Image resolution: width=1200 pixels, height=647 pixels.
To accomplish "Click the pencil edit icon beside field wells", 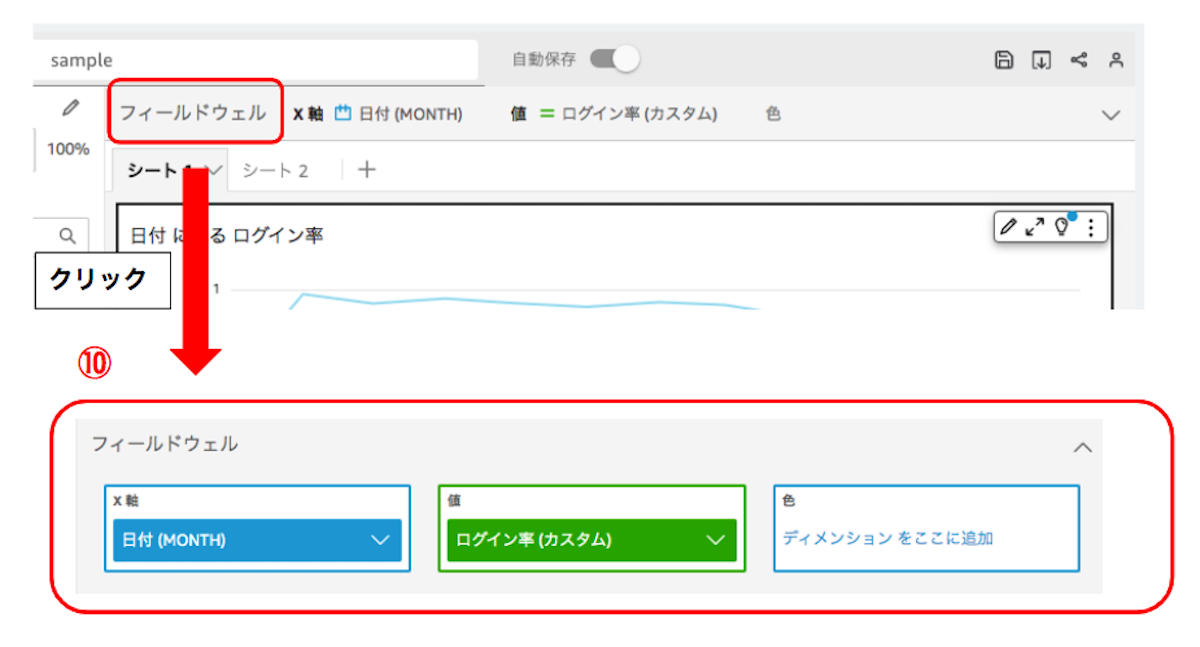I will click(70, 108).
